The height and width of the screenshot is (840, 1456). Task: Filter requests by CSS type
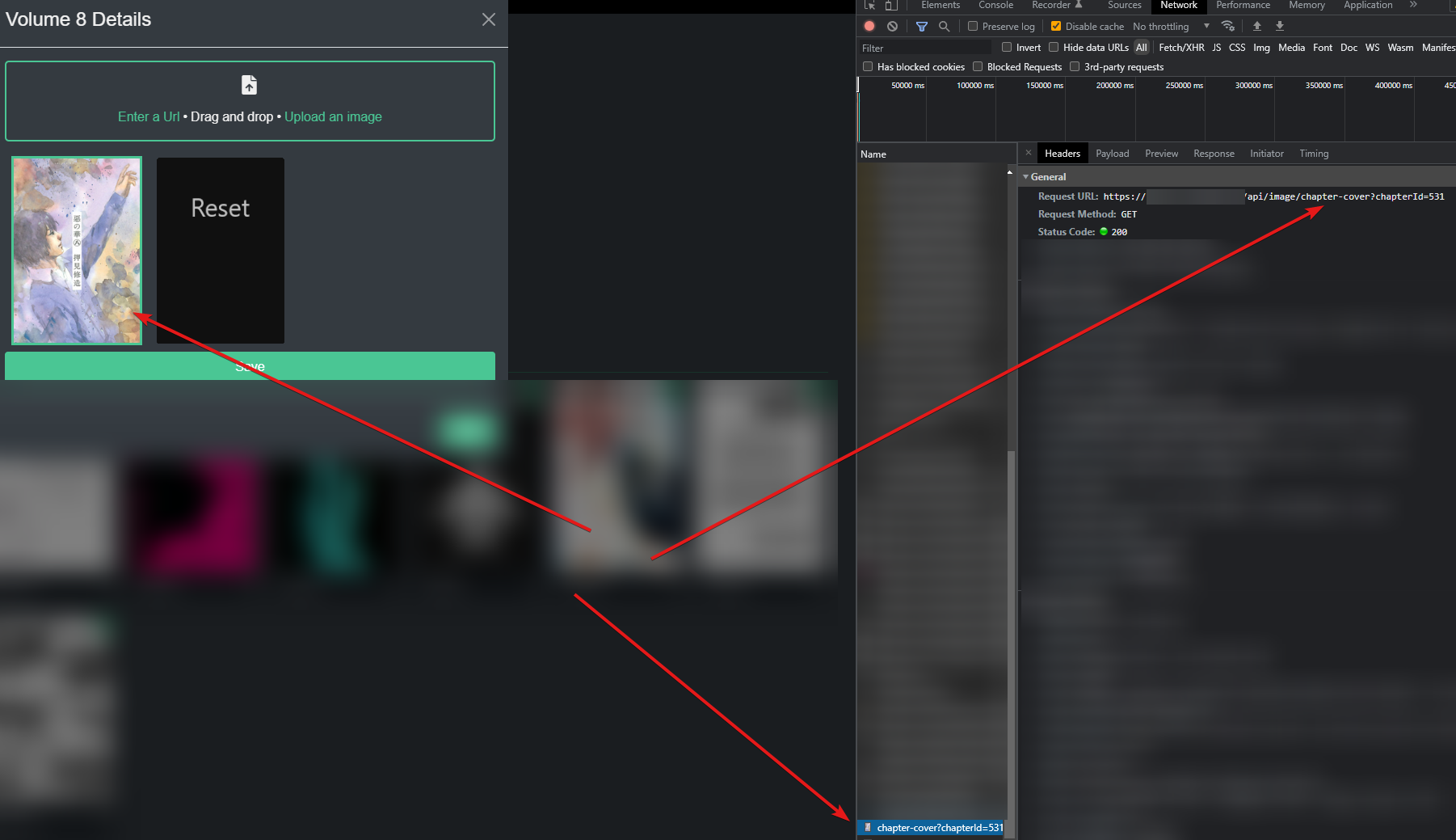(1237, 48)
